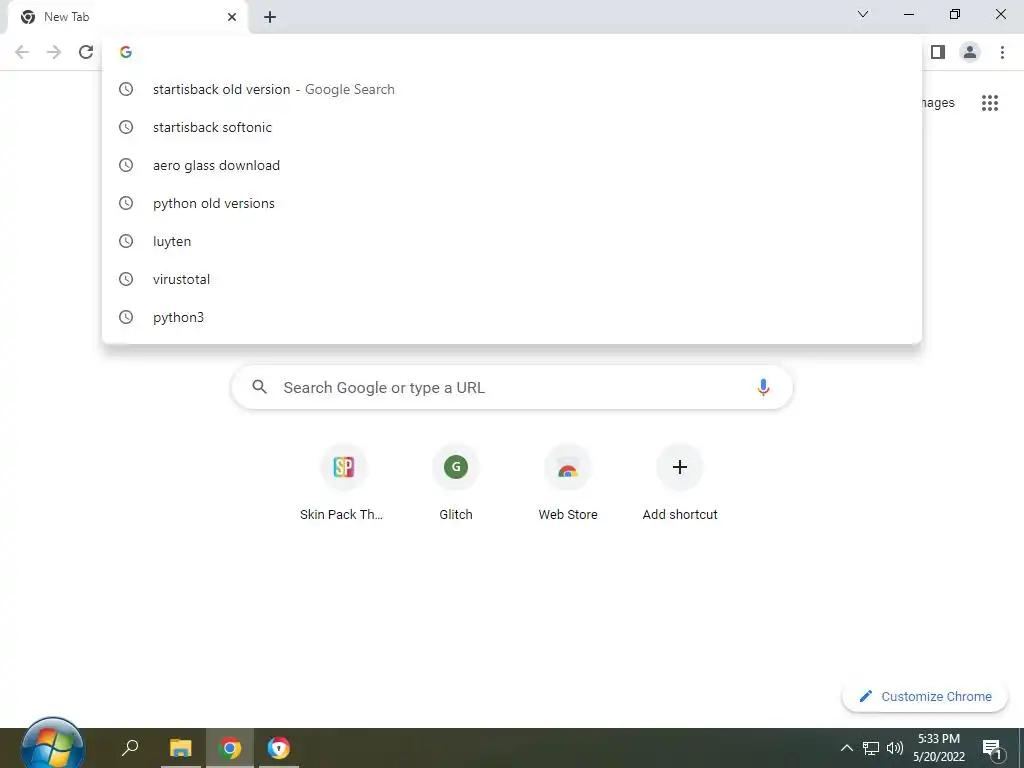Choose the 'startisback old version' suggestion
1024x768 pixels.
(512, 89)
